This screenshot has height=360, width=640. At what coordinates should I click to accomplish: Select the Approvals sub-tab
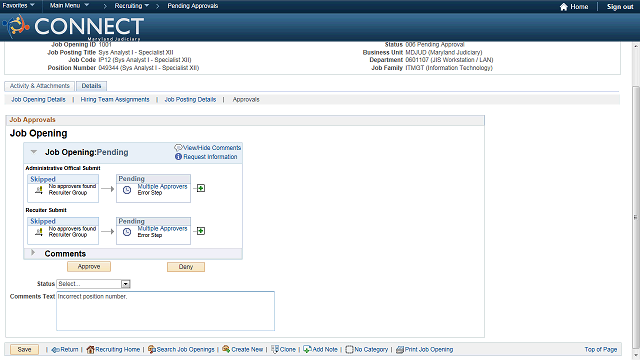[x=246, y=100]
